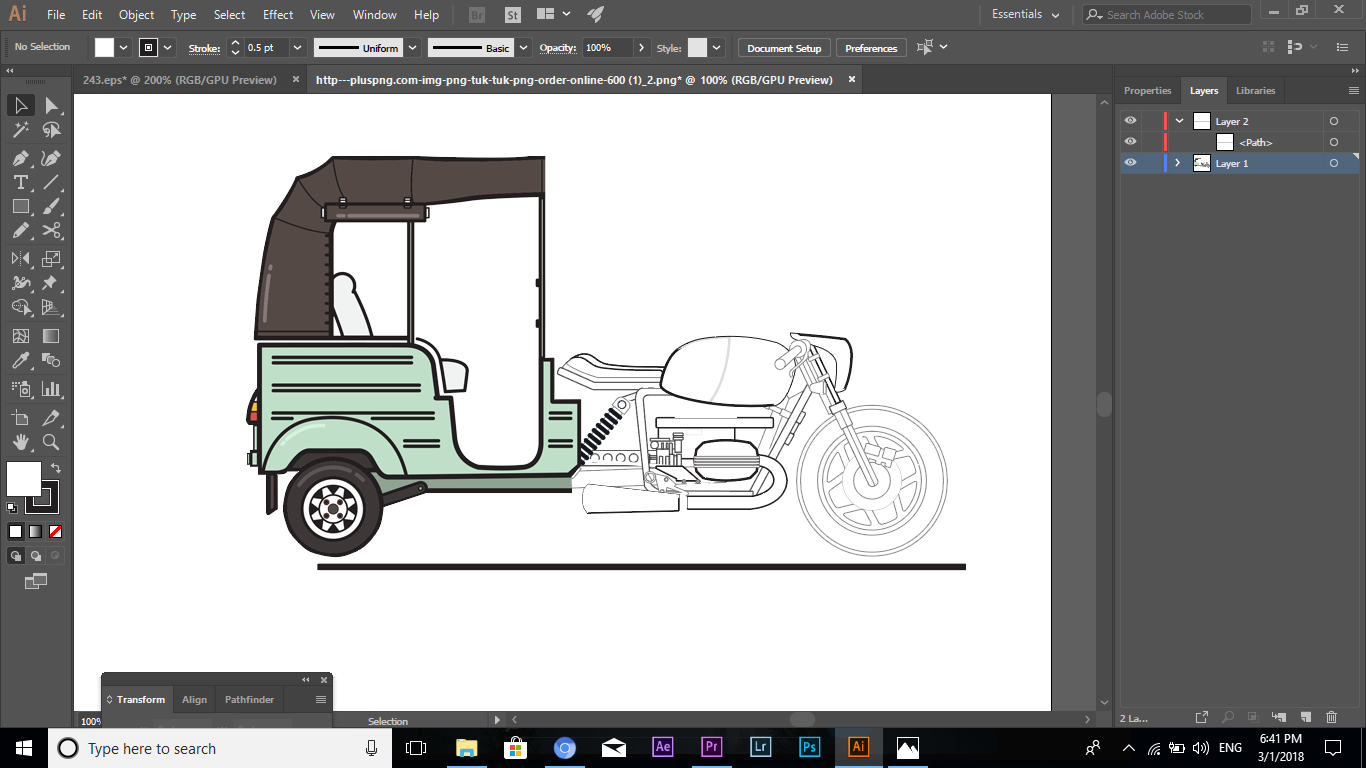Expand the Layer 1 contents

1177,163
